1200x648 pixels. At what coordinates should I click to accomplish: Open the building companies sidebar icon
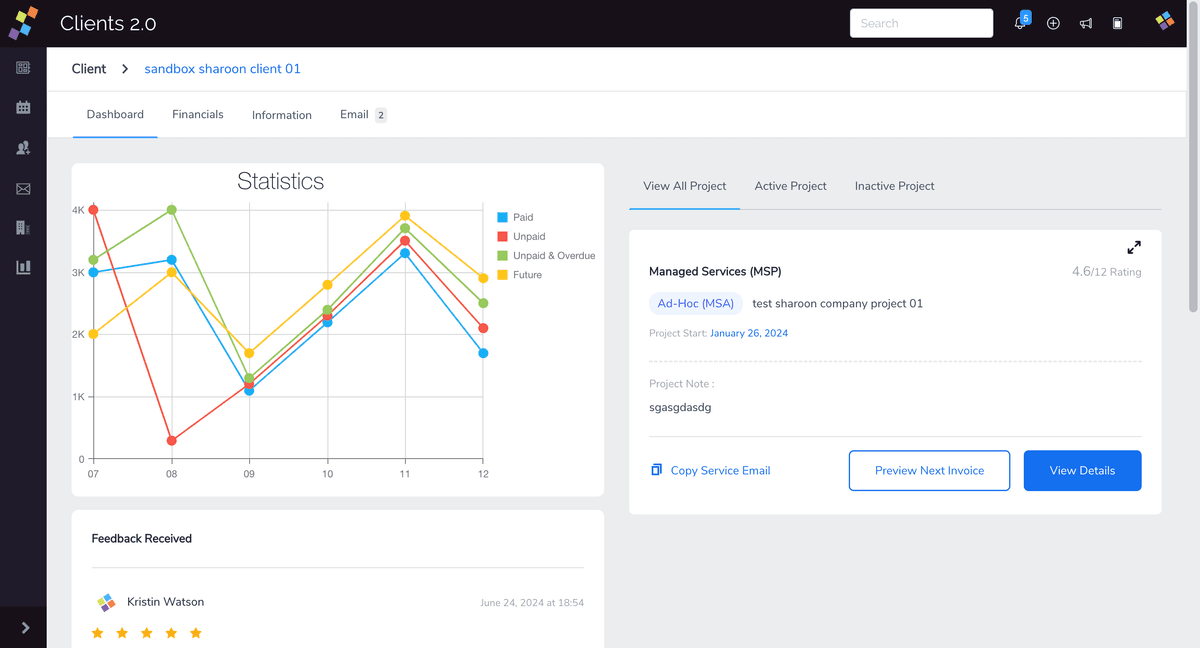click(23, 228)
